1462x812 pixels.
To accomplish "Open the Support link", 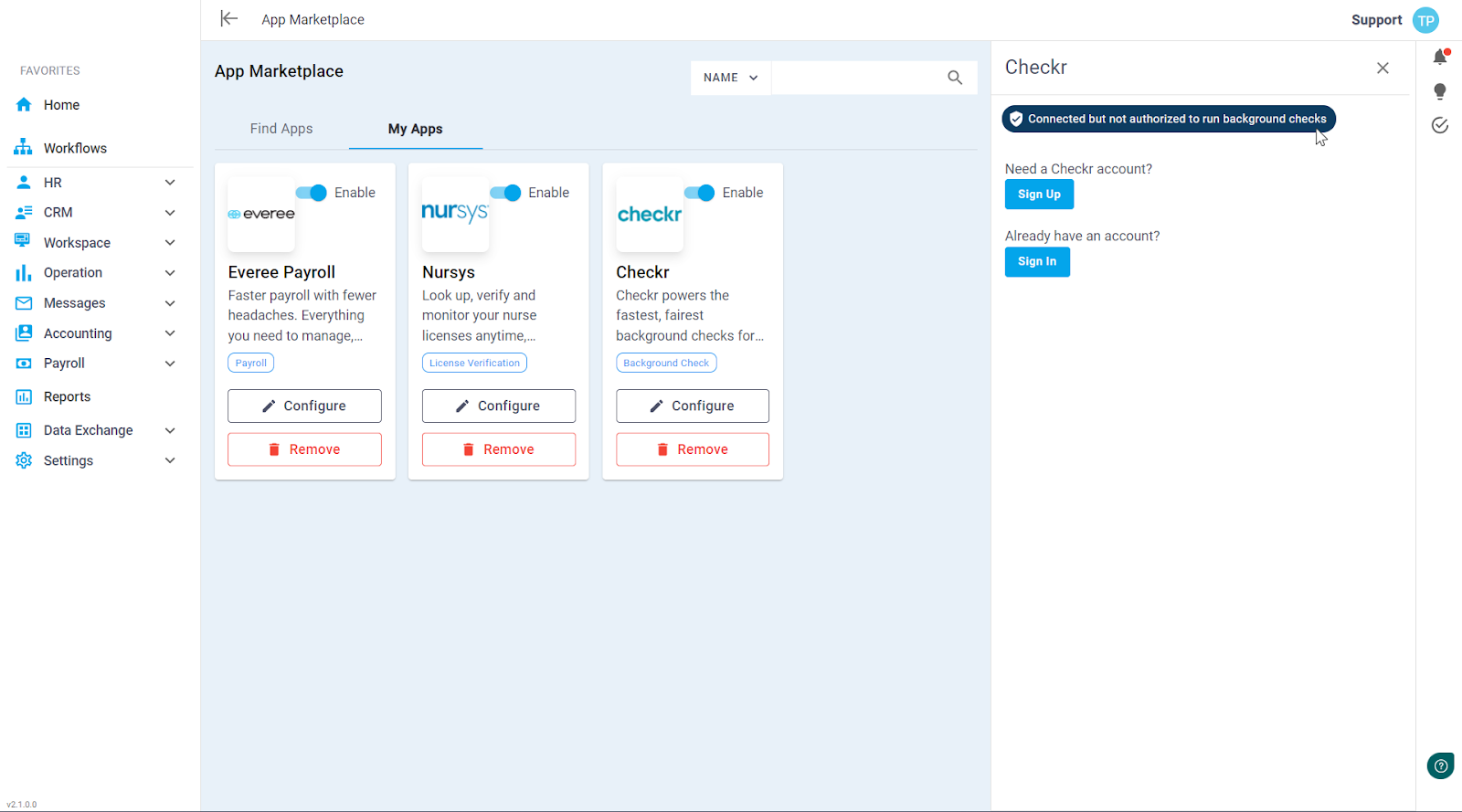I will [1376, 20].
